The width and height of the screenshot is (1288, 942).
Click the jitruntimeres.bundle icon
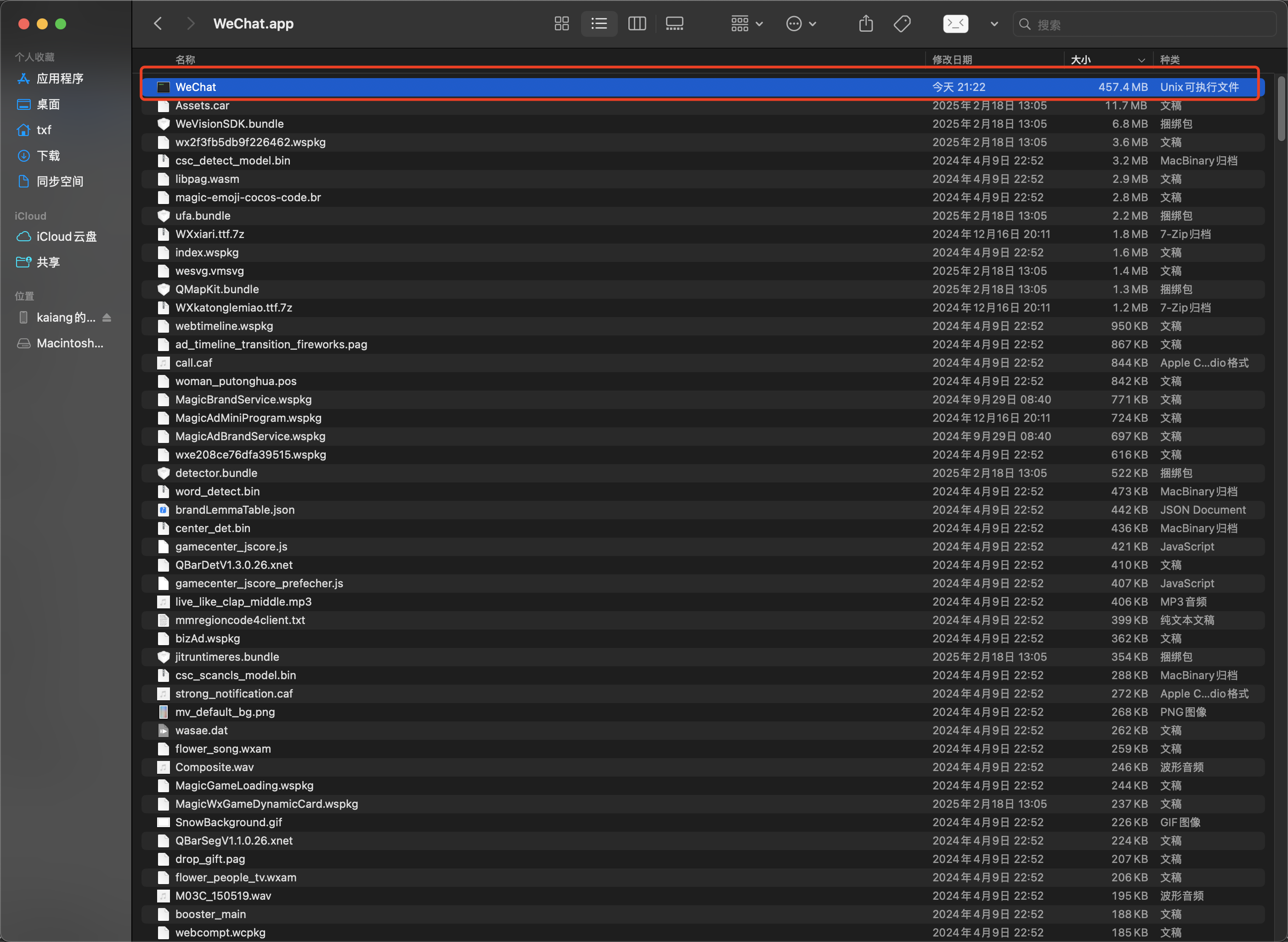click(164, 657)
